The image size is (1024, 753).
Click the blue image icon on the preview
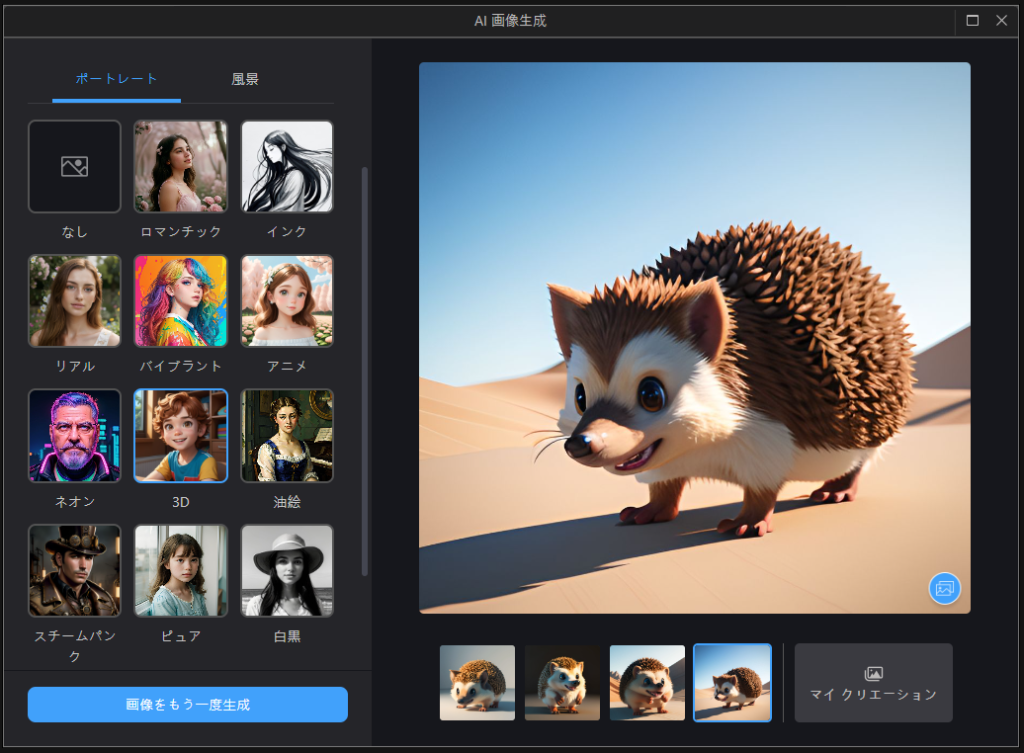click(x=944, y=588)
